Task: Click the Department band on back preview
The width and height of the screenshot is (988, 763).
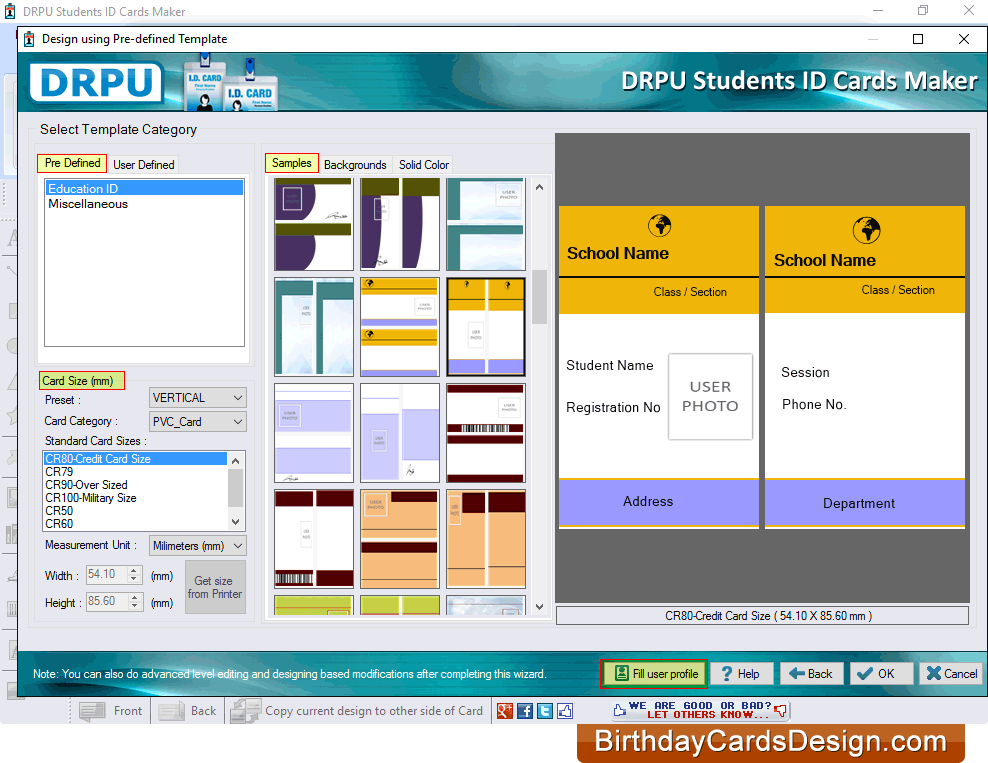Action: pos(864,503)
